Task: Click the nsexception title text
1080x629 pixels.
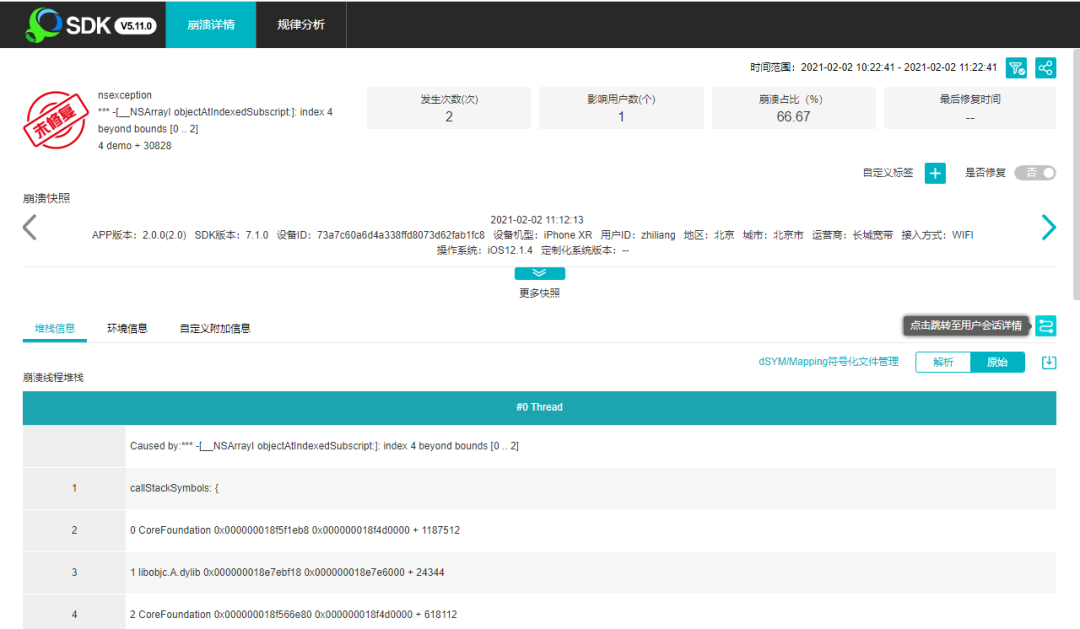Action: tap(125, 95)
